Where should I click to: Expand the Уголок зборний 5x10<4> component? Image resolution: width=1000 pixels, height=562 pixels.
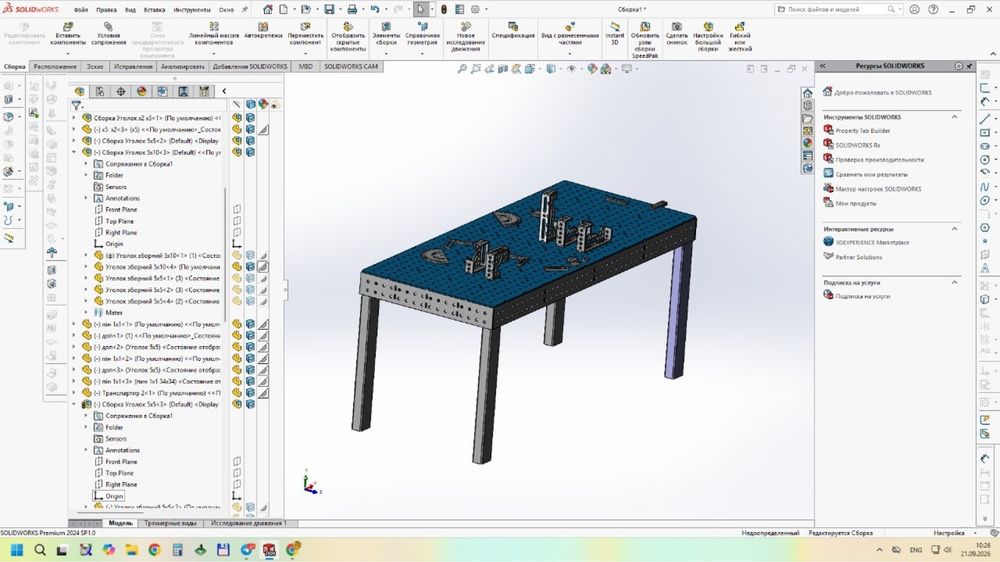tap(86, 267)
